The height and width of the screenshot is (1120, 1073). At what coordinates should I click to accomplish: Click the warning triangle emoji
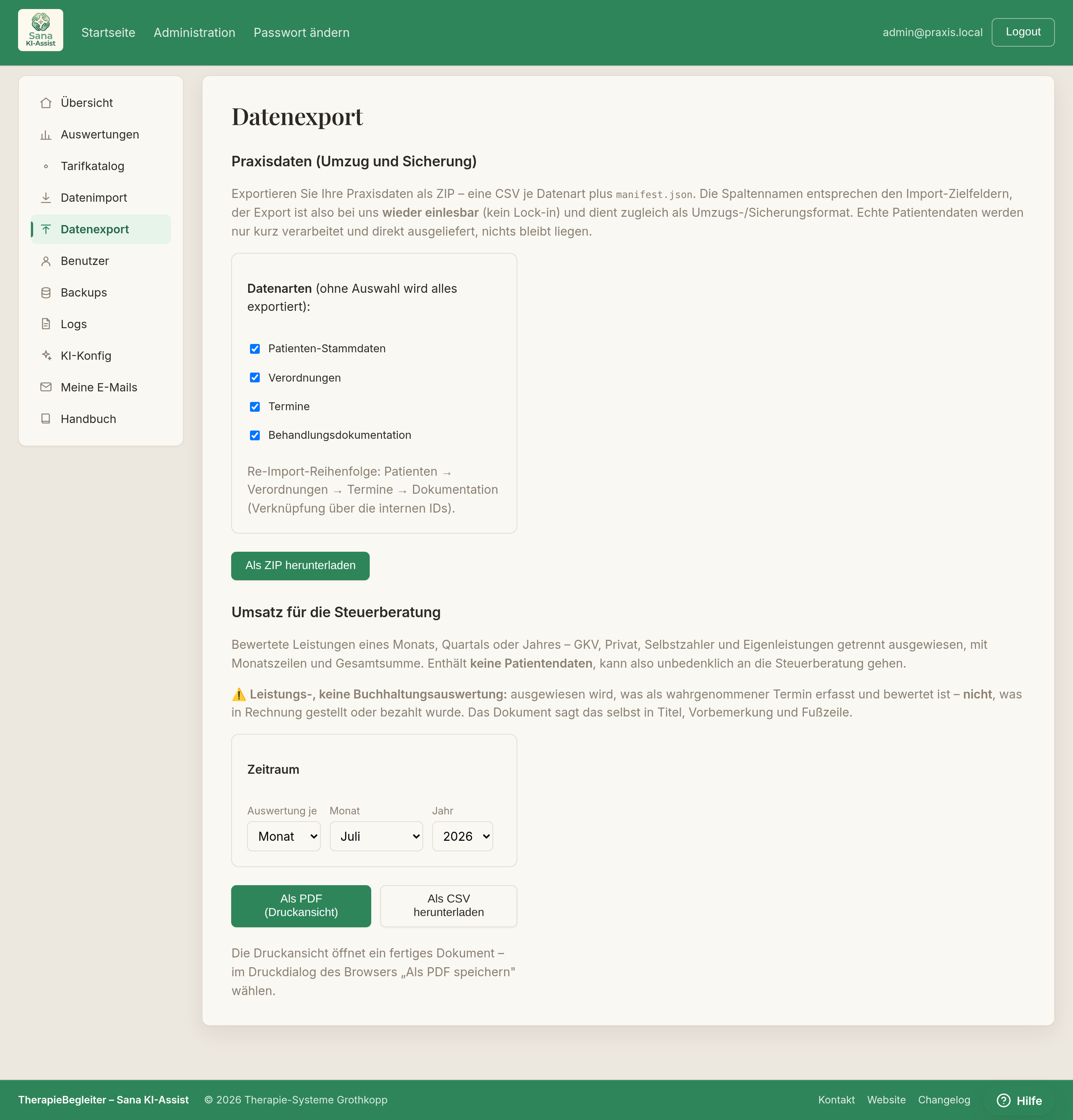click(x=238, y=695)
